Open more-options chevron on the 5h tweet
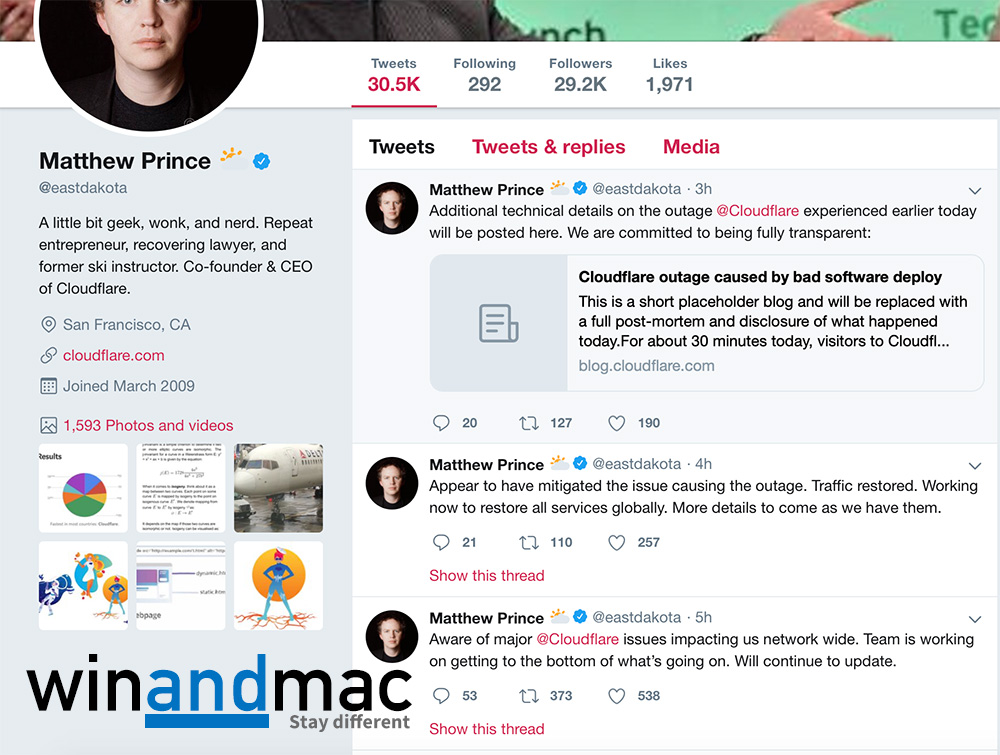 point(974,619)
